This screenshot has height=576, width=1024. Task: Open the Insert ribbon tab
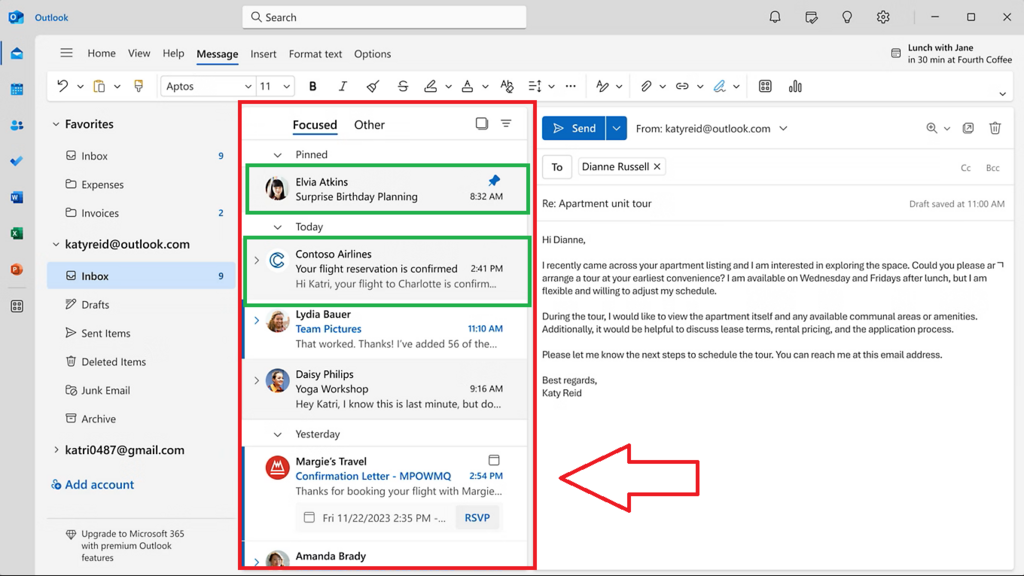click(x=263, y=54)
